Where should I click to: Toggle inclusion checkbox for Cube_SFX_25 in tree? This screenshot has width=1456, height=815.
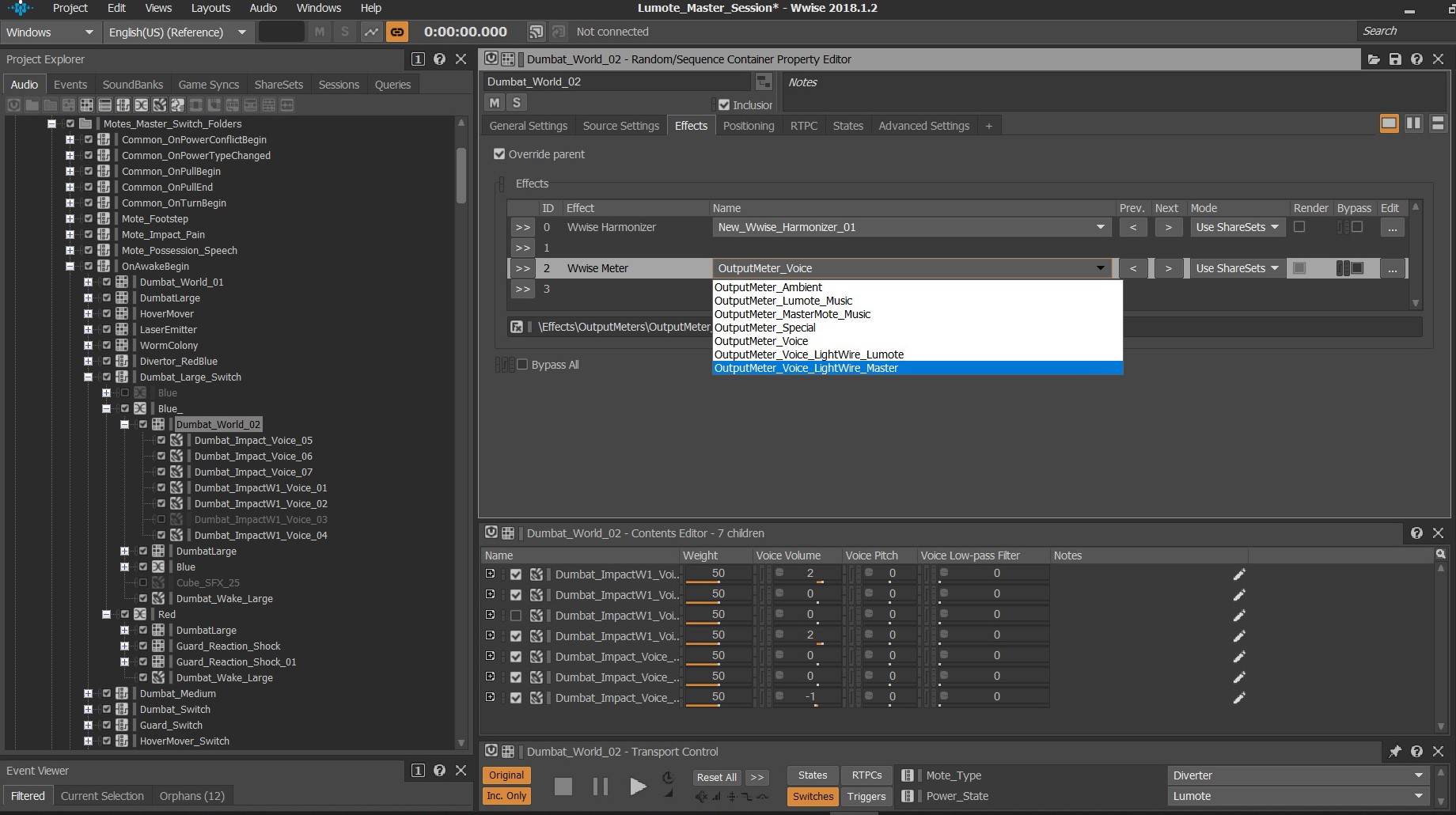click(x=143, y=583)
